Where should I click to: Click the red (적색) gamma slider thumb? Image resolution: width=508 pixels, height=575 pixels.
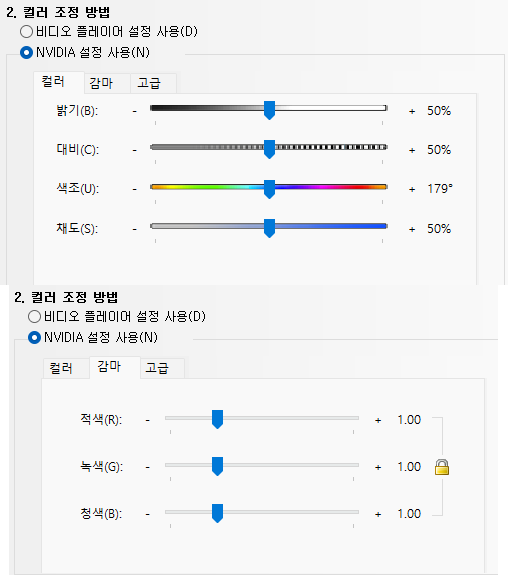[x=218, y=420]
